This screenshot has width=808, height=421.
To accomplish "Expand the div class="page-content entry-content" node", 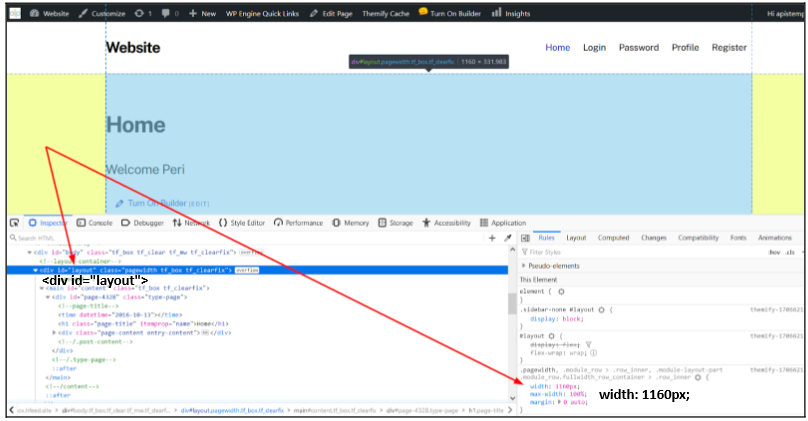I will click(54, 332).
